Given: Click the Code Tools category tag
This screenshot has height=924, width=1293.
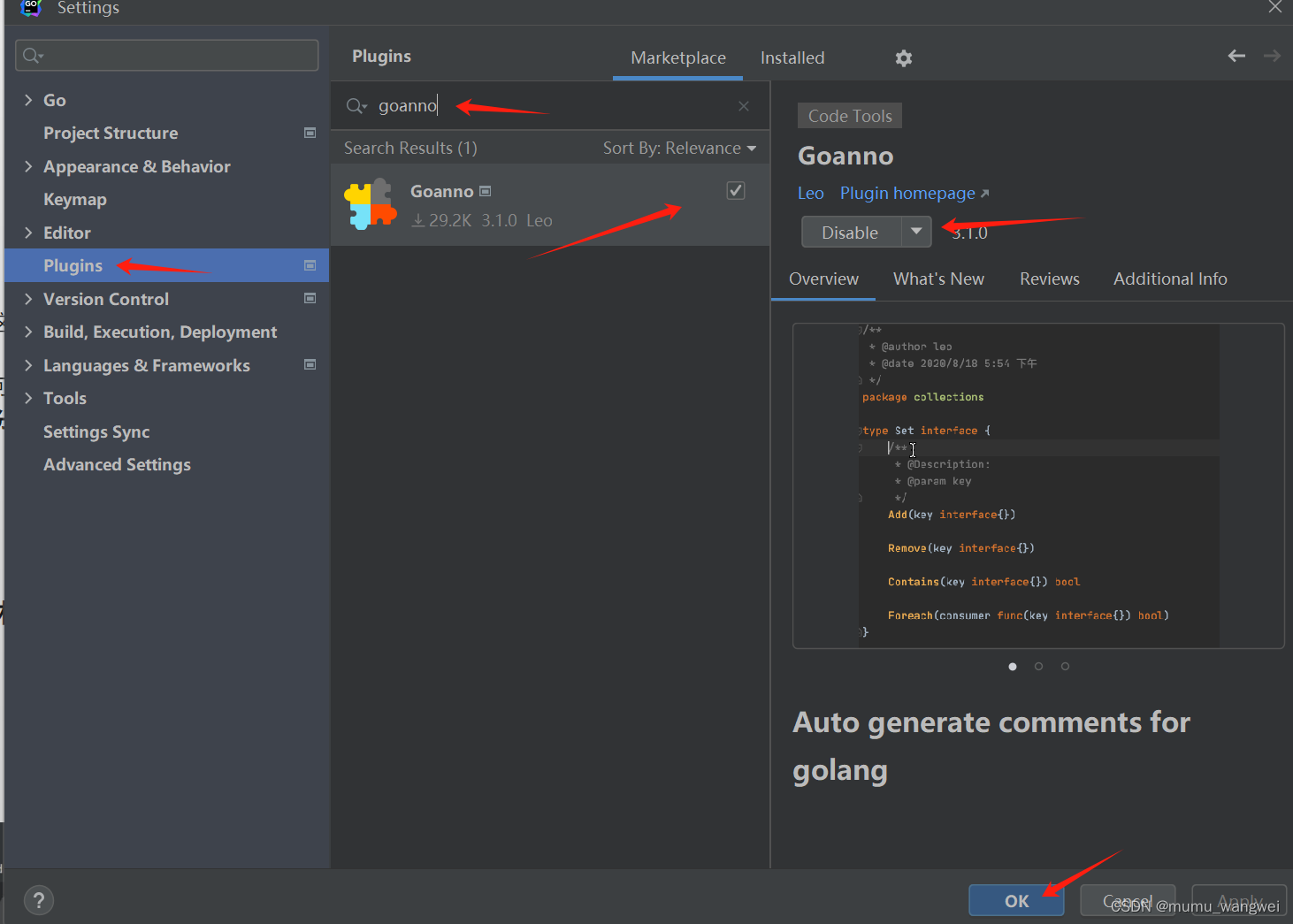Looking at the screenshot, I should (850, 116).
